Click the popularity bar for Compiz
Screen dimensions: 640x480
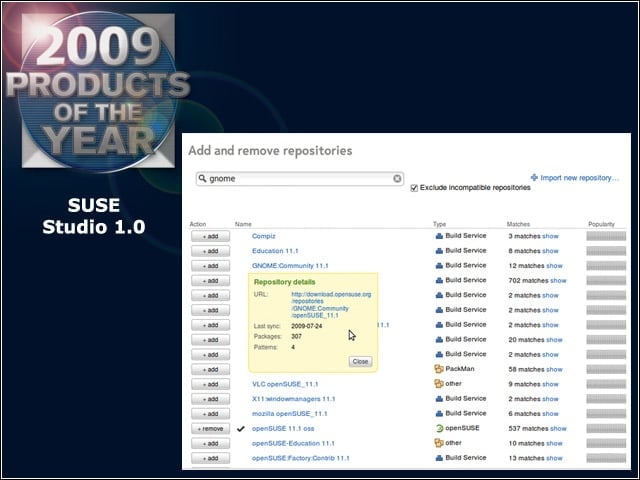pos(606,236)
